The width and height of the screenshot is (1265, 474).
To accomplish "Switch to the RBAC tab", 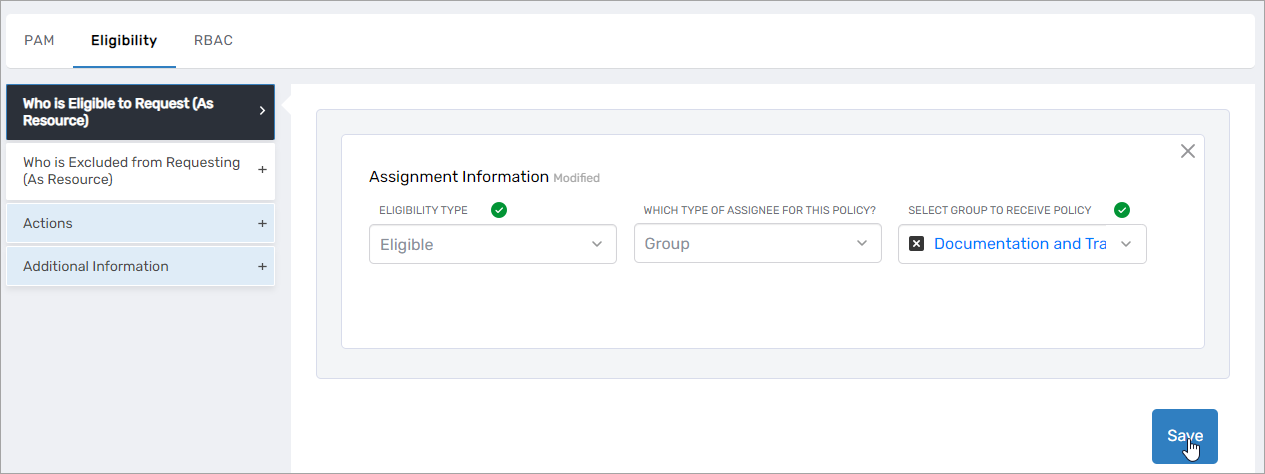I will (x=213, y=41).
